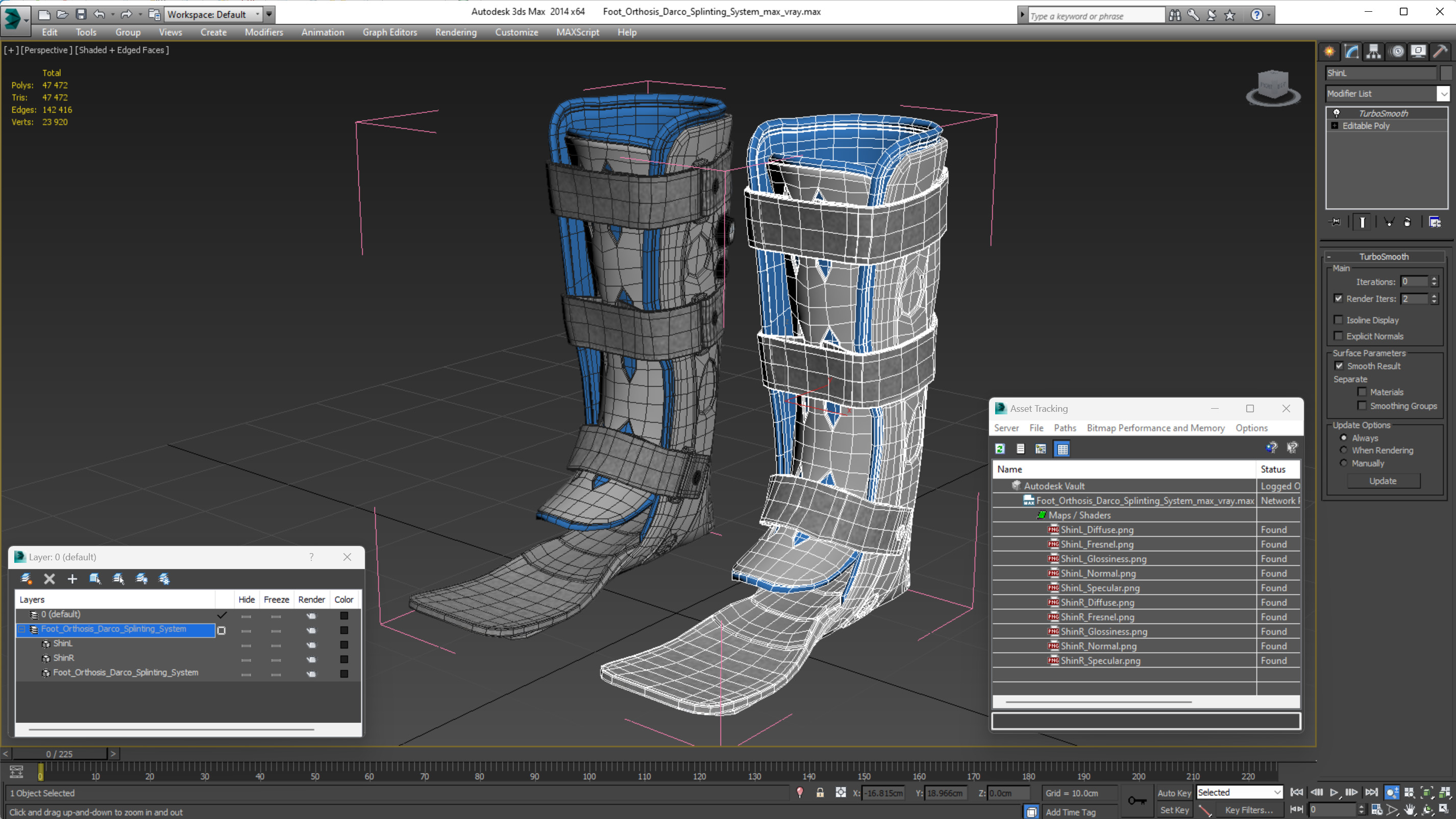Click Configure Modifier Sets icon
Screen dimensions: 1456x819
pyautogui.click(x=1435, y=222)
